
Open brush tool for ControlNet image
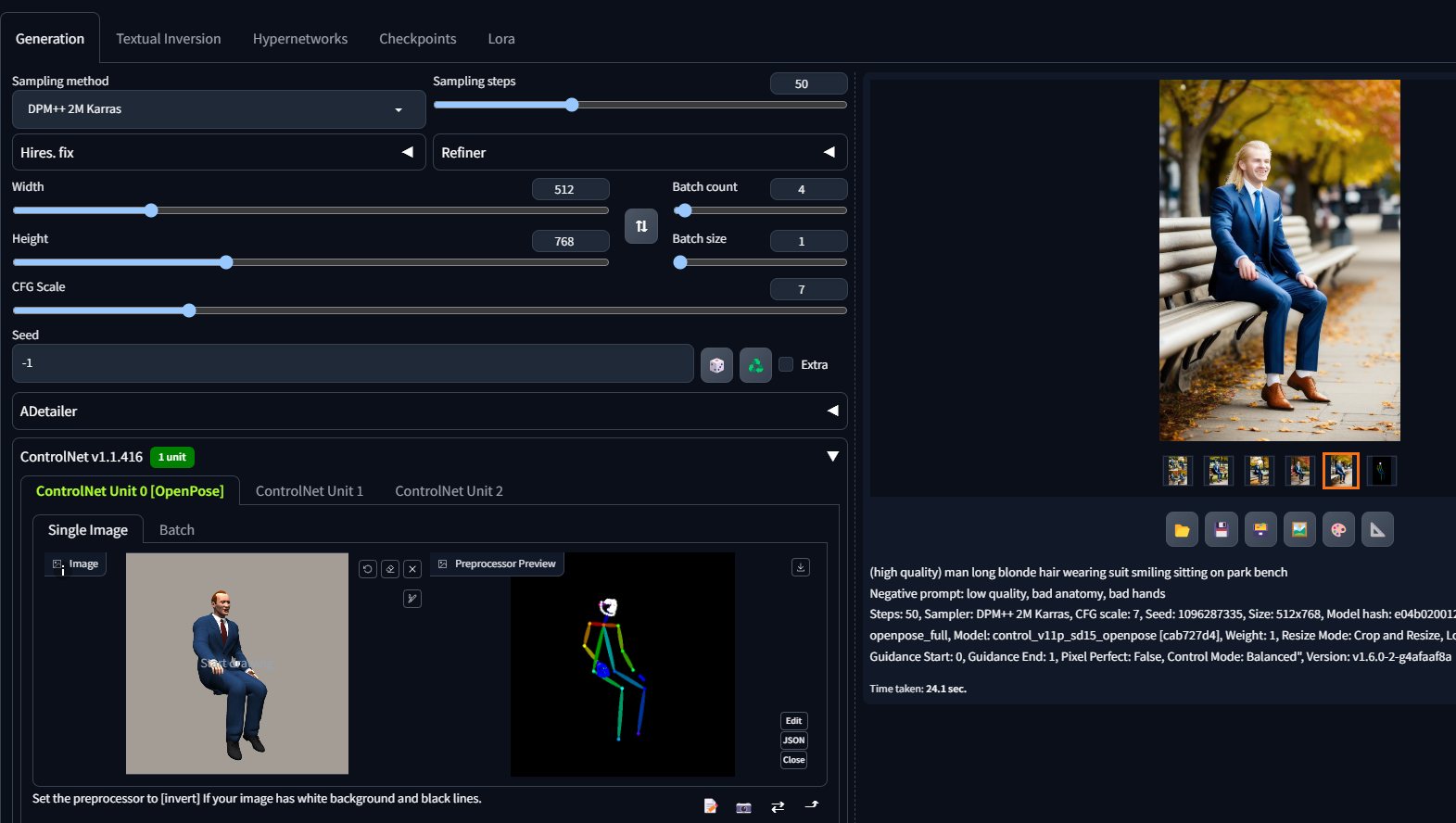(x=412, y=599)
